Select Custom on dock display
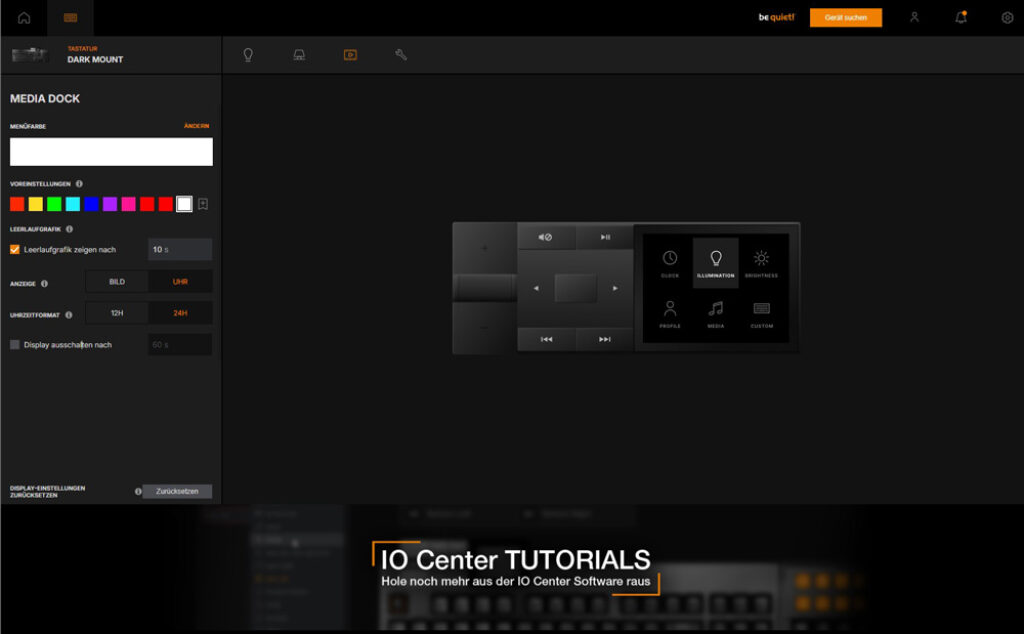 pos(761,314)
